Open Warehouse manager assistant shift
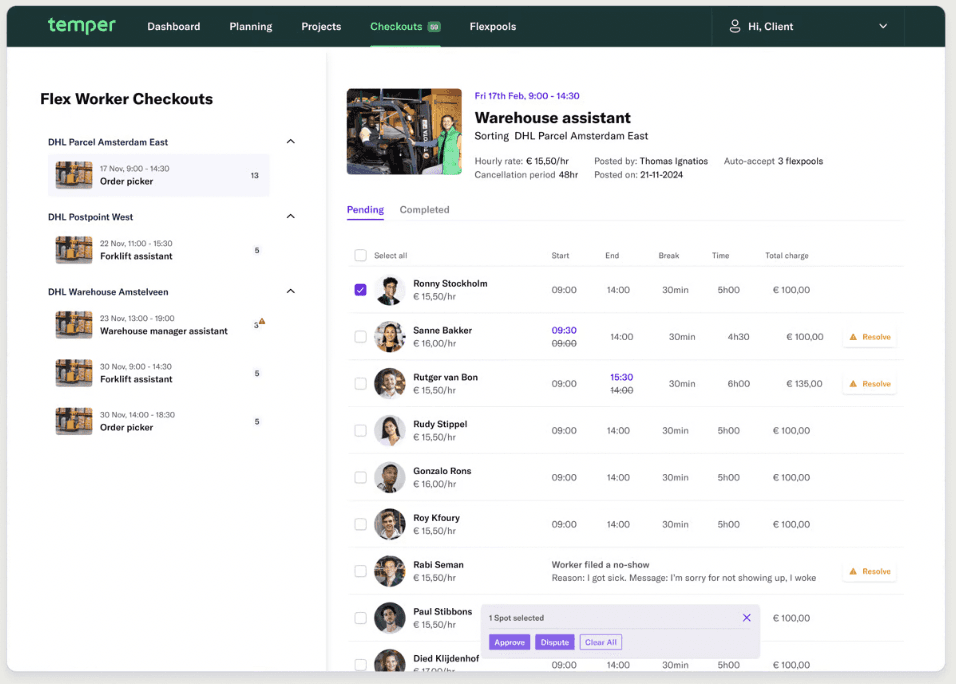 159,325
